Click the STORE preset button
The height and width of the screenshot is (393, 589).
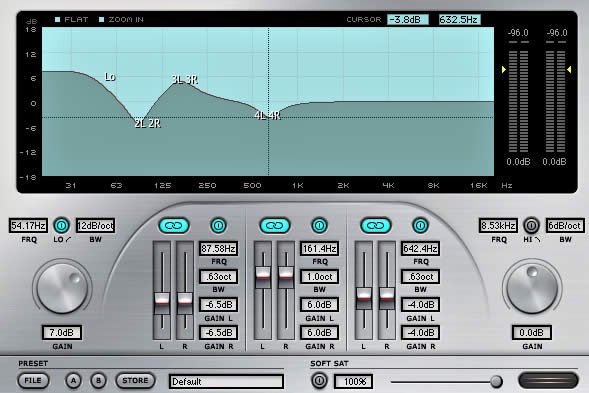tap(135, 381)
